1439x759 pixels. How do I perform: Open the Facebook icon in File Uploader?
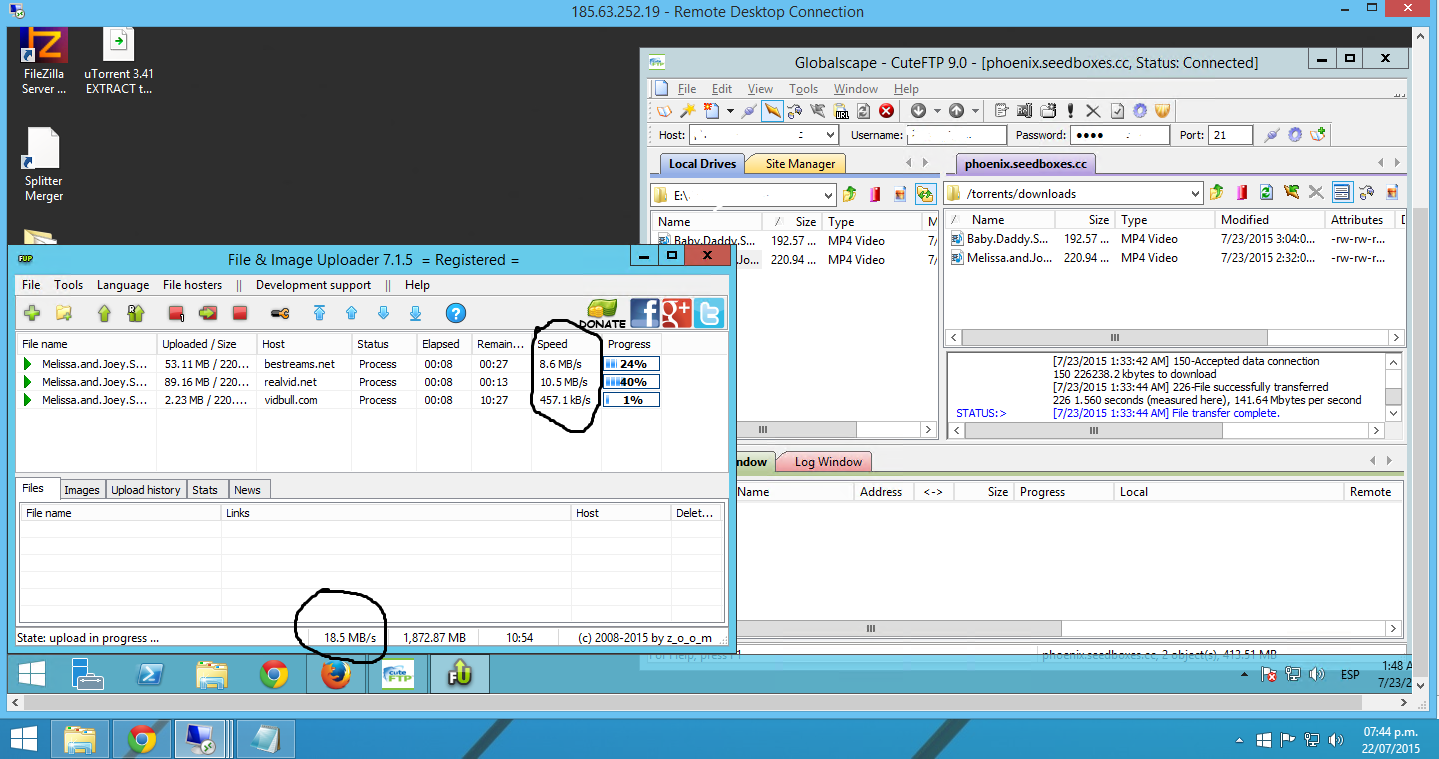644,314
